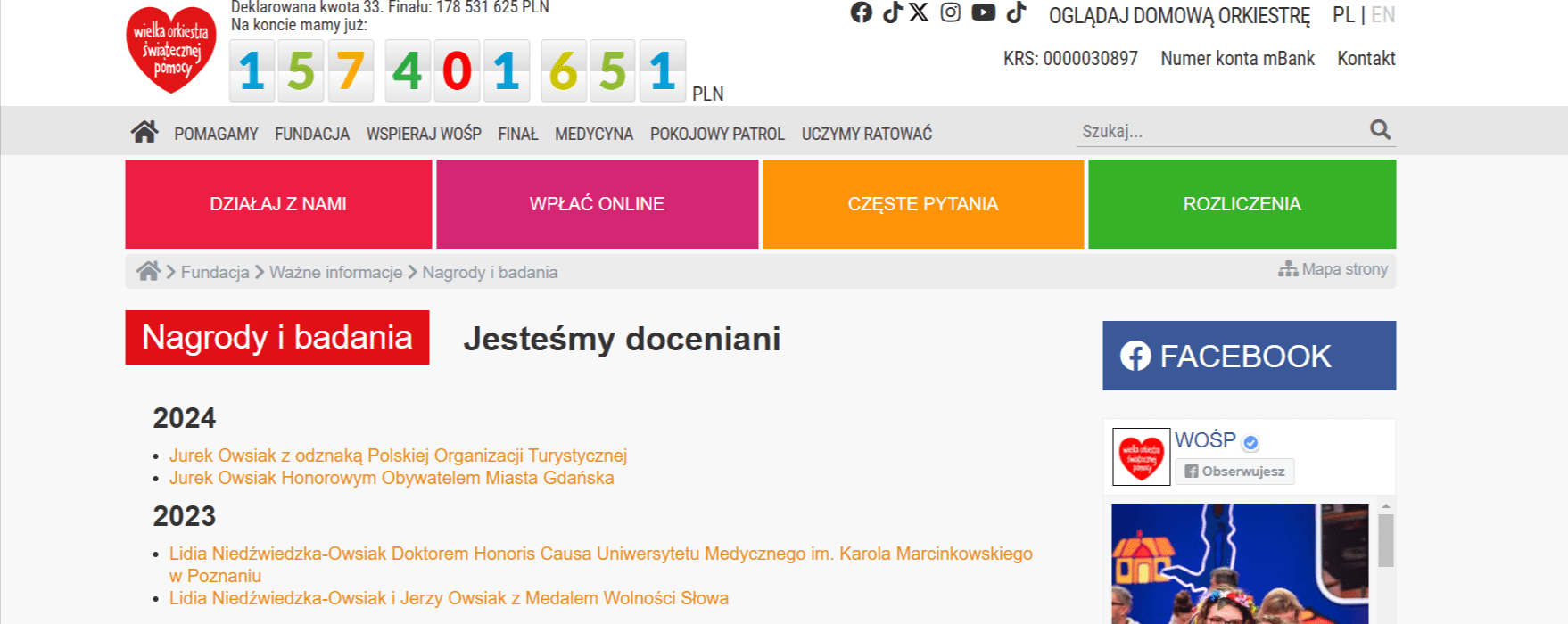Image resolution: width=1568 pixels, height=624 pixels.
Task: Open the TikTok icon beside the Facebook icon
Action: (x=892, y=12)
